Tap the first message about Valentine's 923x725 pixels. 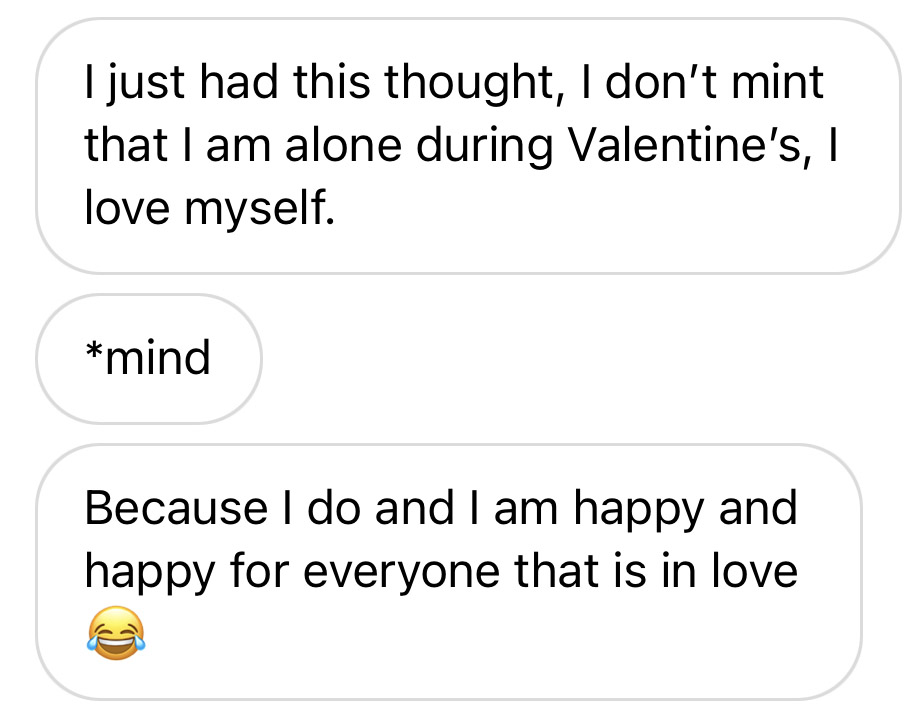point(468,145)
